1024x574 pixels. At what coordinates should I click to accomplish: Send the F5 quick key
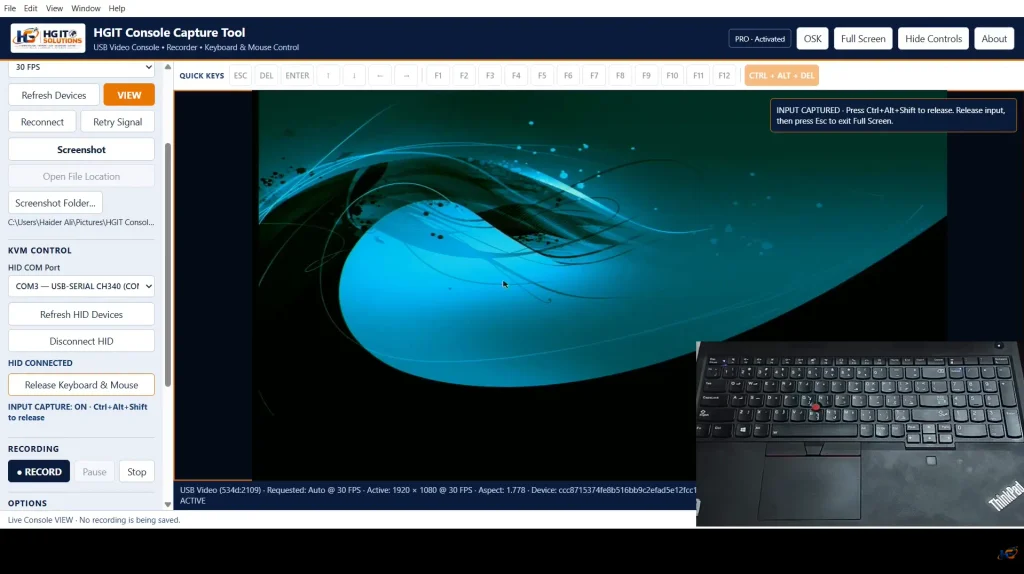[x=542, y=76]
